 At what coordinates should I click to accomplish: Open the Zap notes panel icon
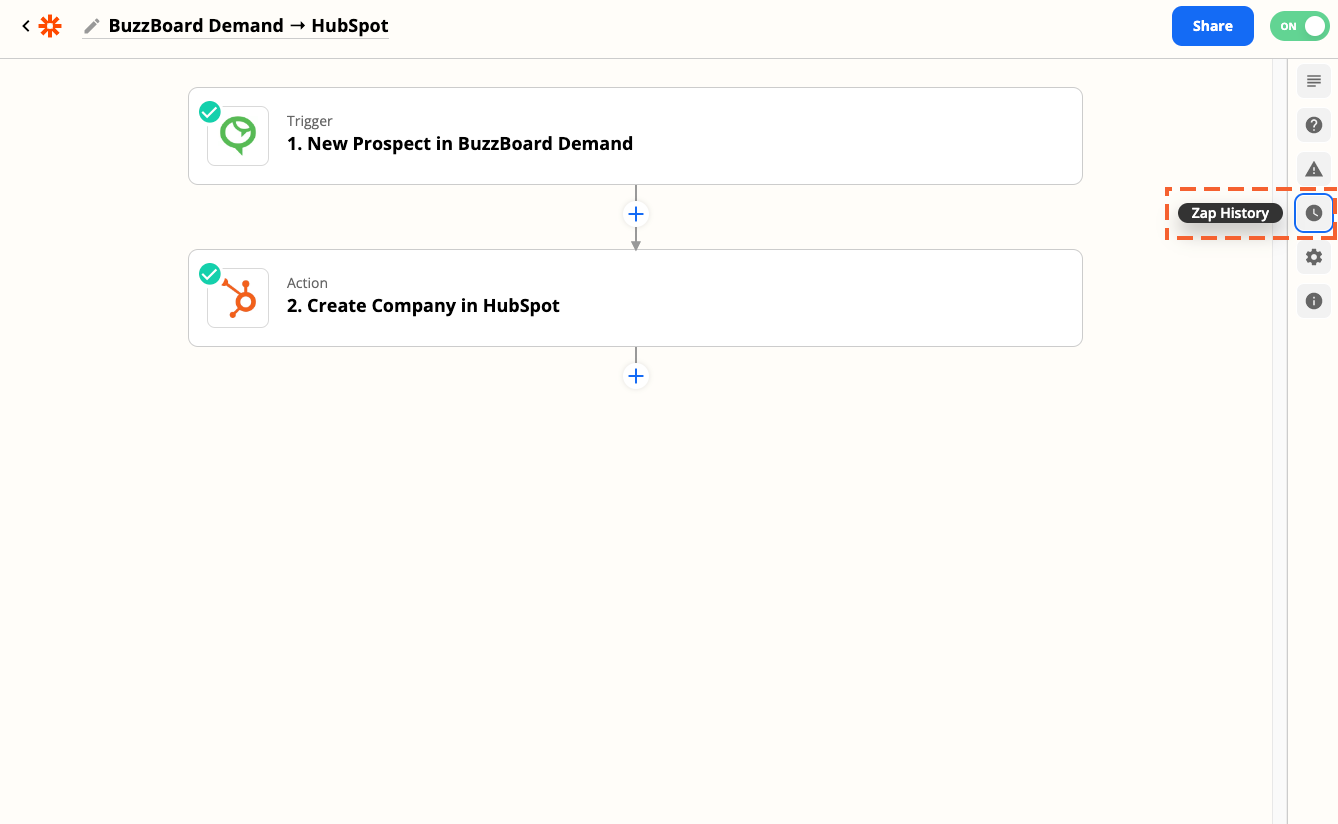[1314, 81]
